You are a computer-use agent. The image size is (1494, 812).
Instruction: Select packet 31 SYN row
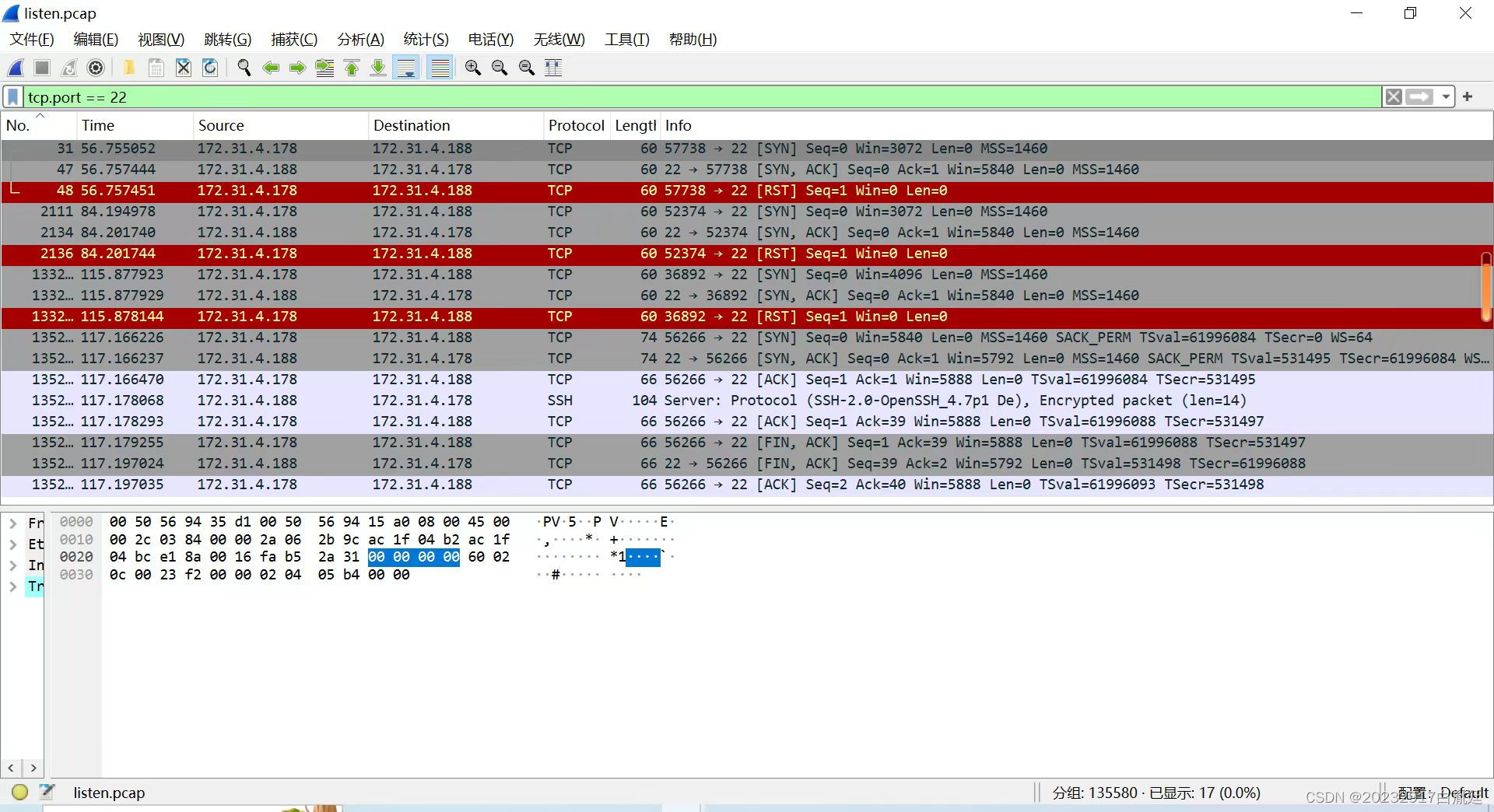pos(747,149)
